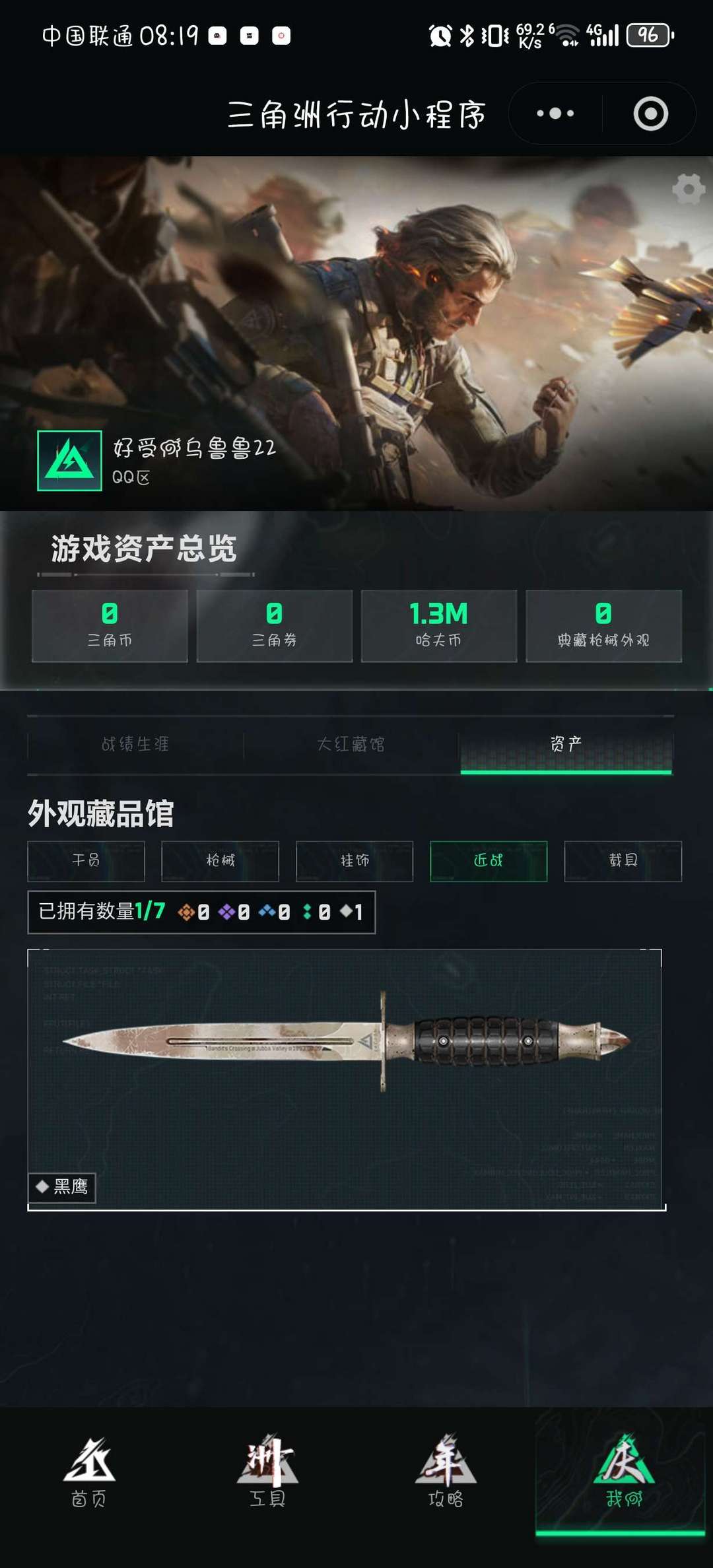Switch to 战绩生涯 tab

coord(135,744)
